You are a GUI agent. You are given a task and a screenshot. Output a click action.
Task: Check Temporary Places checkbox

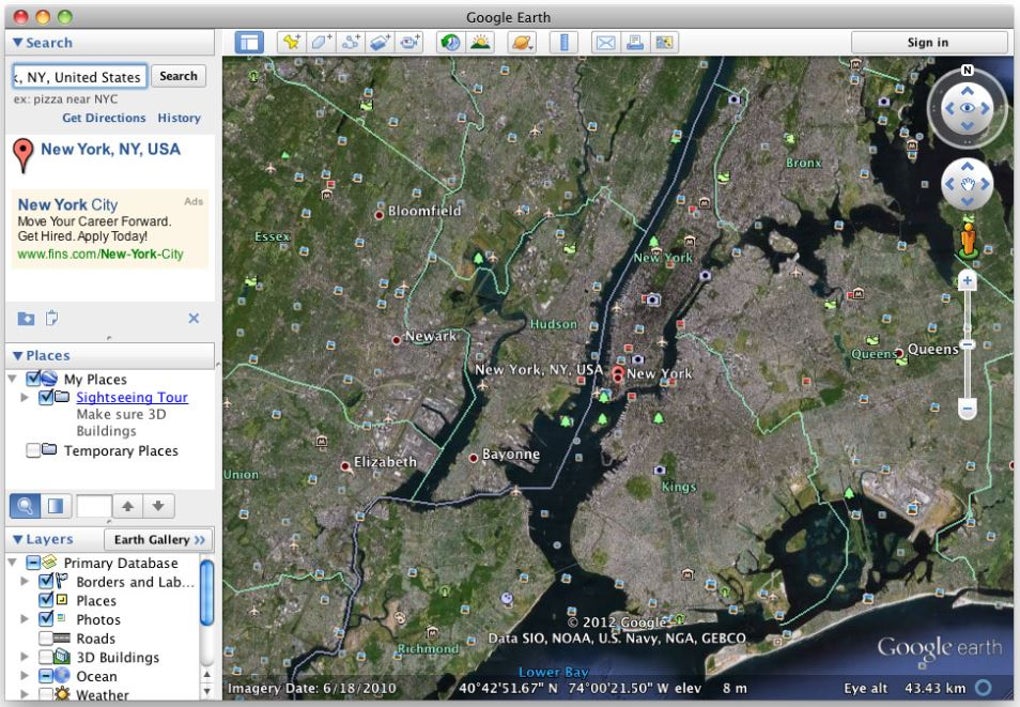(x=33, y=450)
